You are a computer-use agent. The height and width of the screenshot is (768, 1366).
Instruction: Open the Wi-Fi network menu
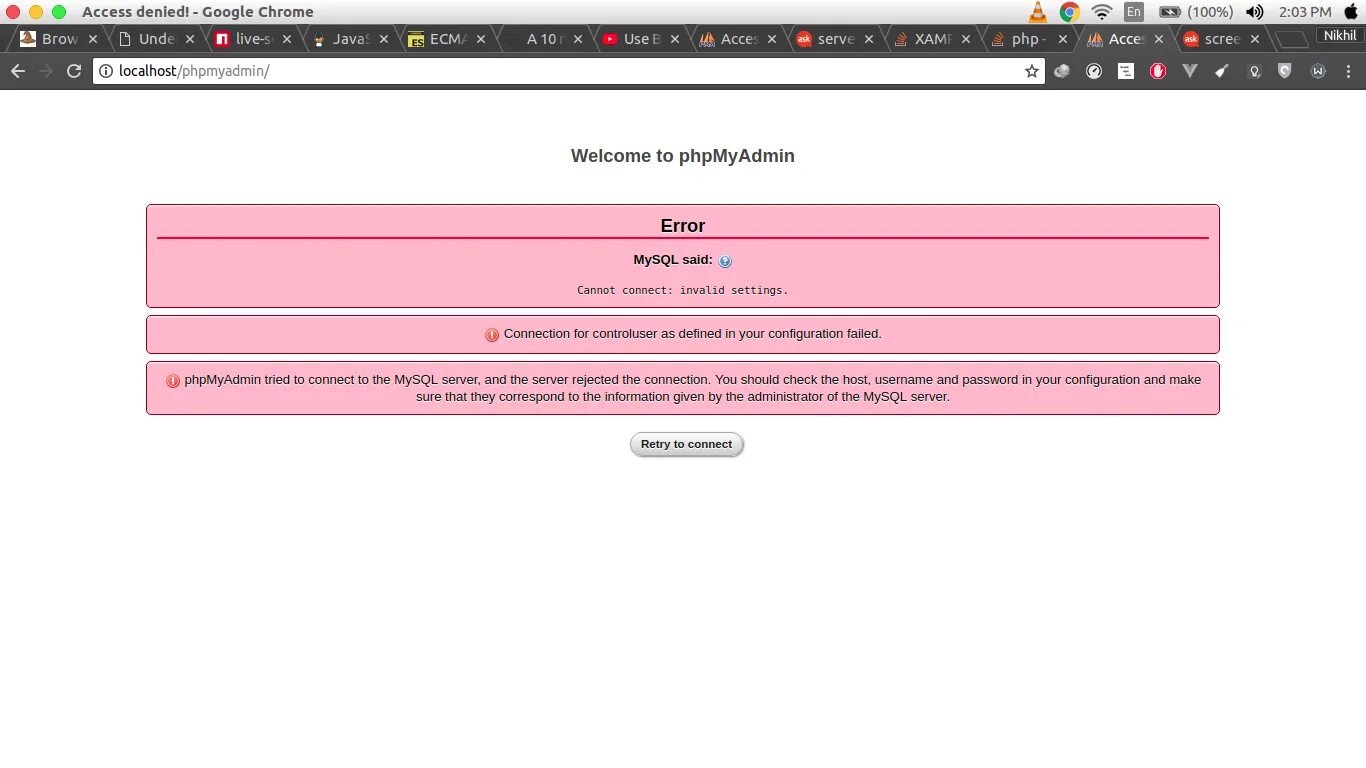click(x=1102, y=12)
